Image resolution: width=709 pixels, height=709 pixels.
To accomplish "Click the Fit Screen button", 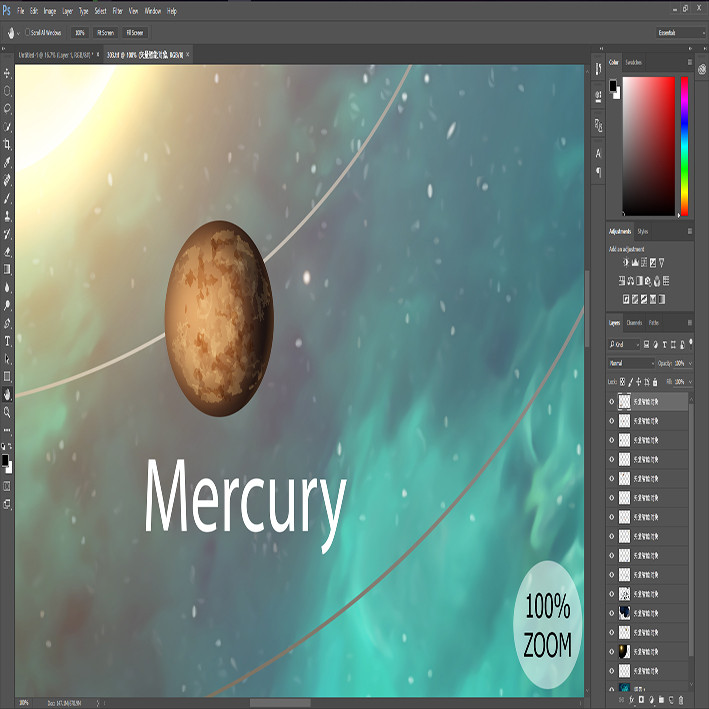I will [105, 33].
